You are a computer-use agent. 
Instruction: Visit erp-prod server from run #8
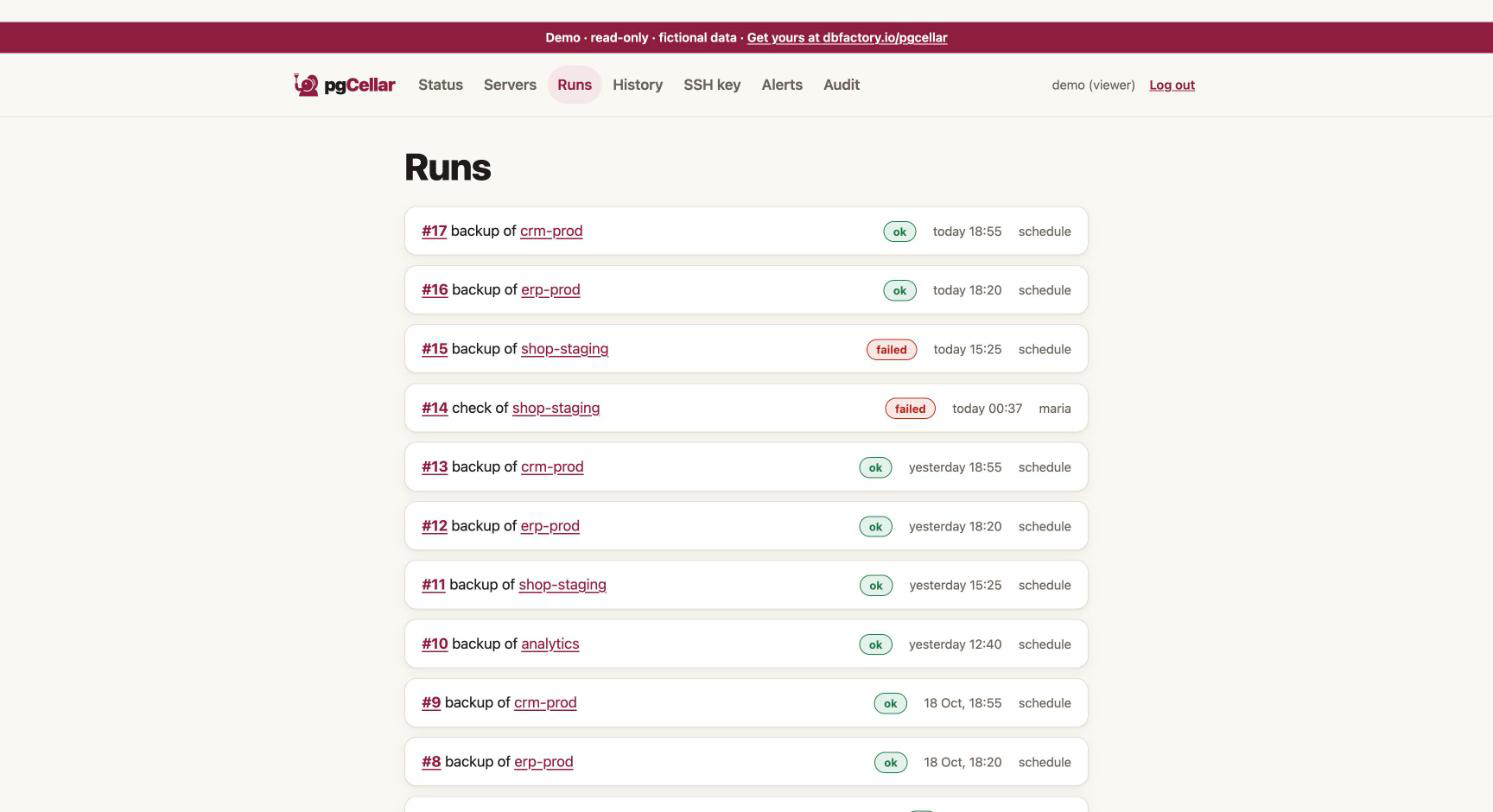tap(543, 762)
